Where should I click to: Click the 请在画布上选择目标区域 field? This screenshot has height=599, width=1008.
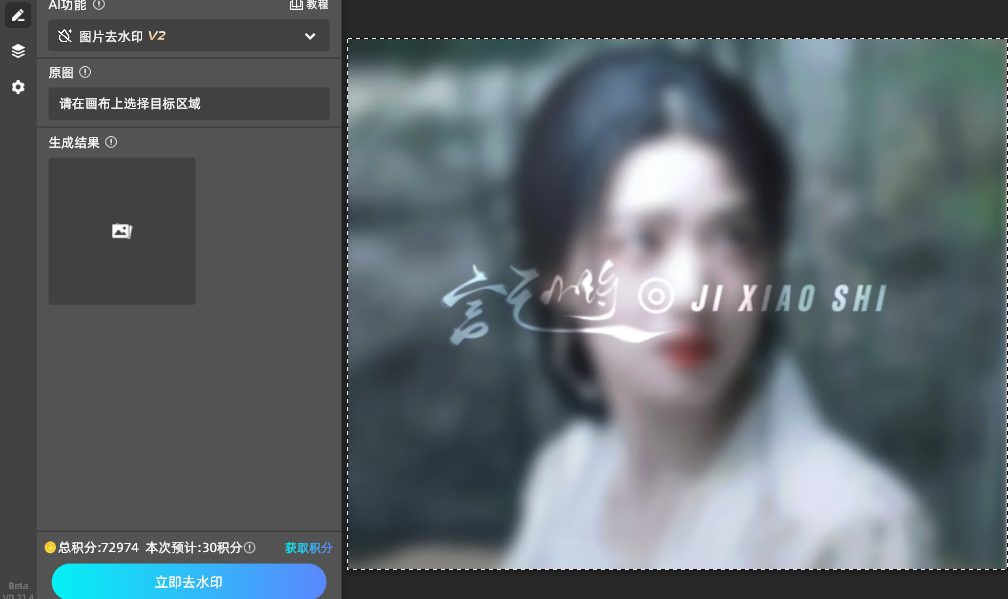188,103
